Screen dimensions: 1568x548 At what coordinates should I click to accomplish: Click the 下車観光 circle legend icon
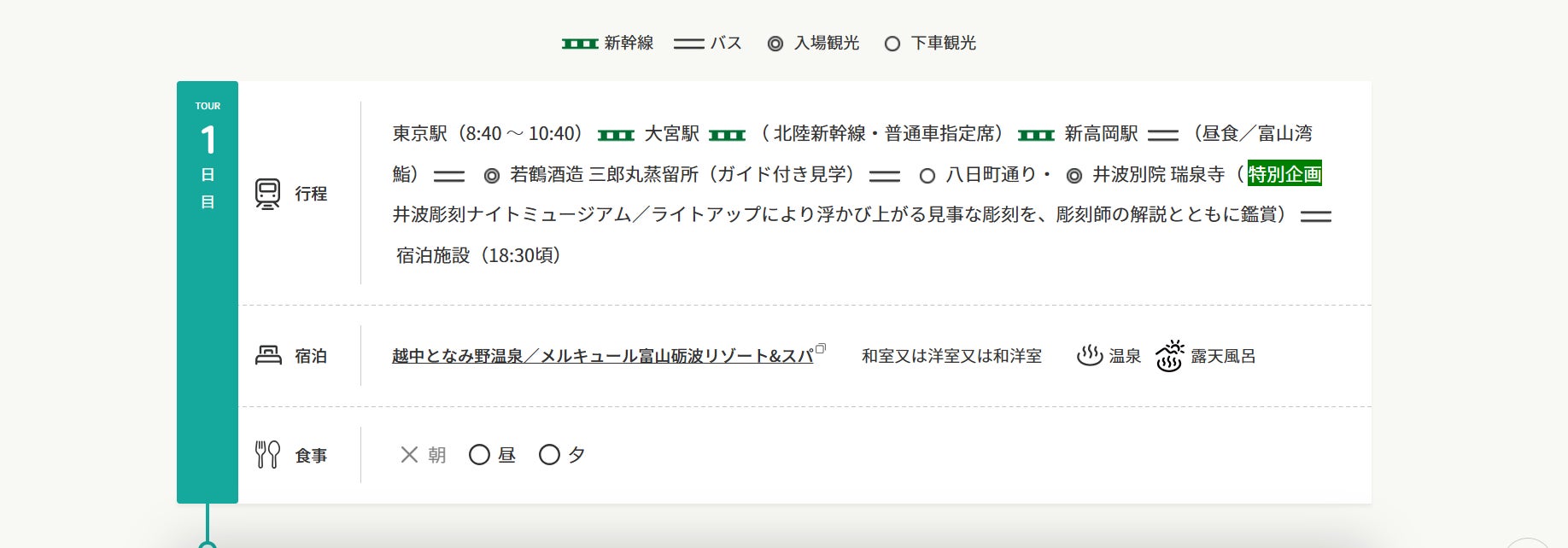[x=892, y=44]
